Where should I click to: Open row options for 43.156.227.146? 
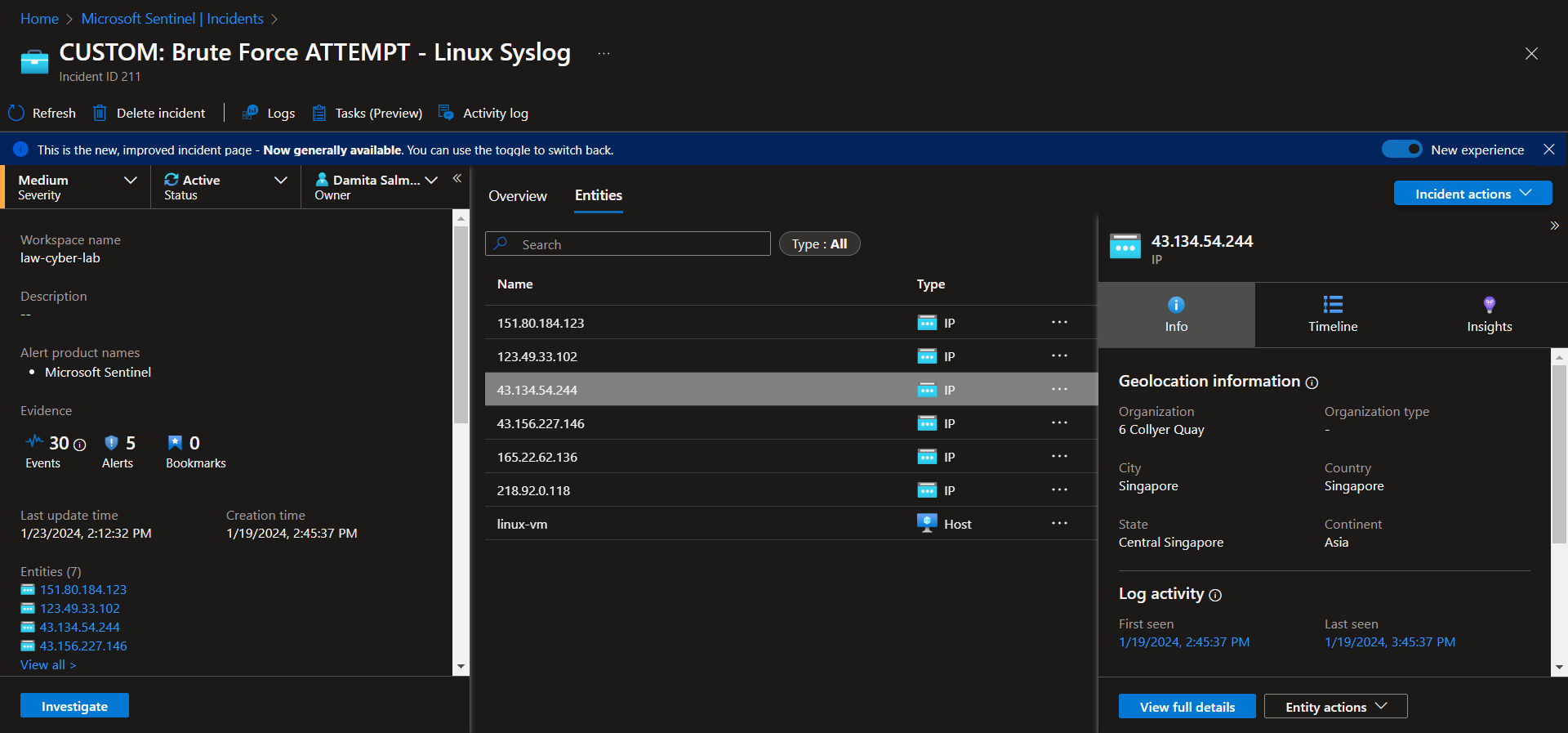tap(1059, 422)
